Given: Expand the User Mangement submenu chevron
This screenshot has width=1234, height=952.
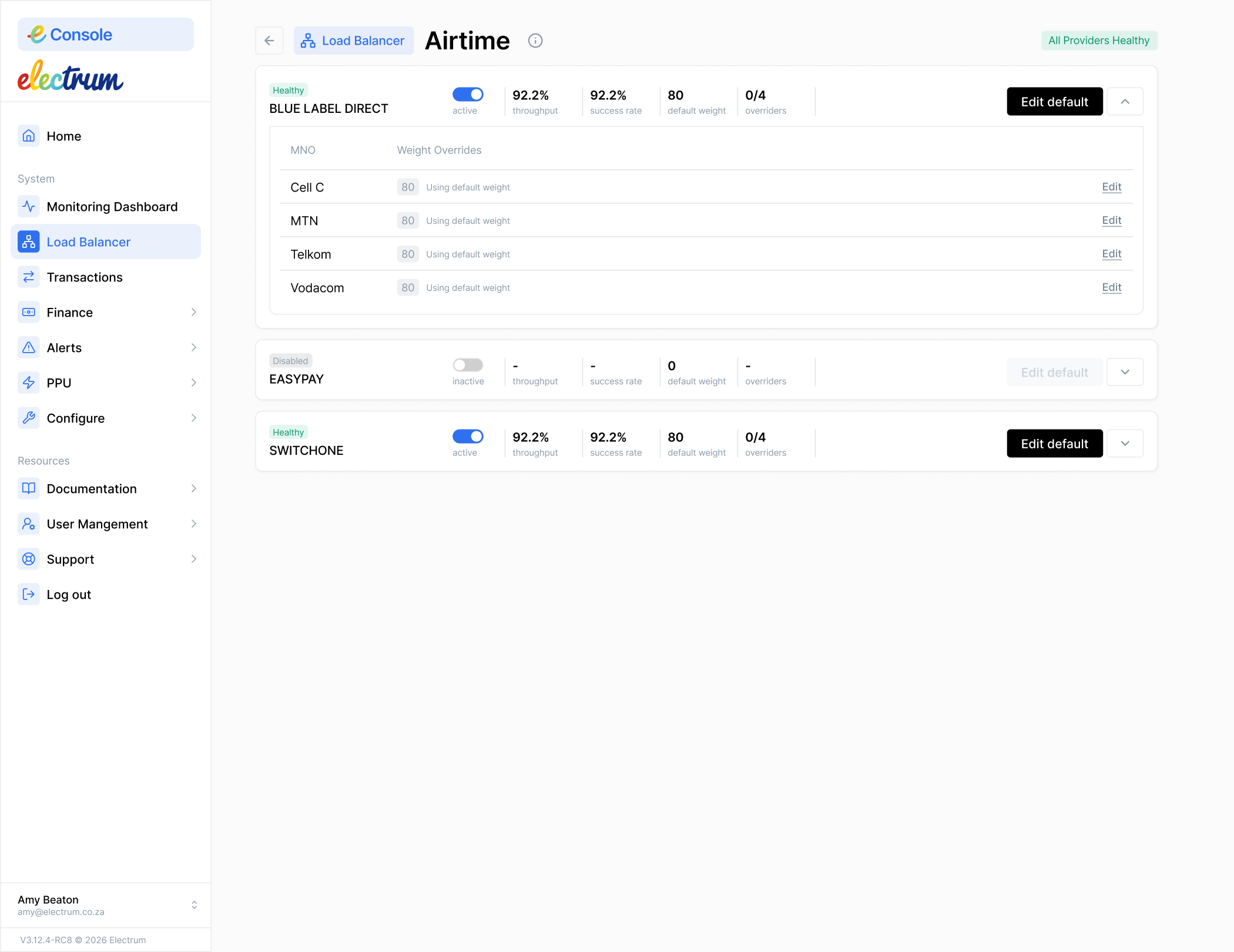Looking at the screenshot, I should coord(194,524).
